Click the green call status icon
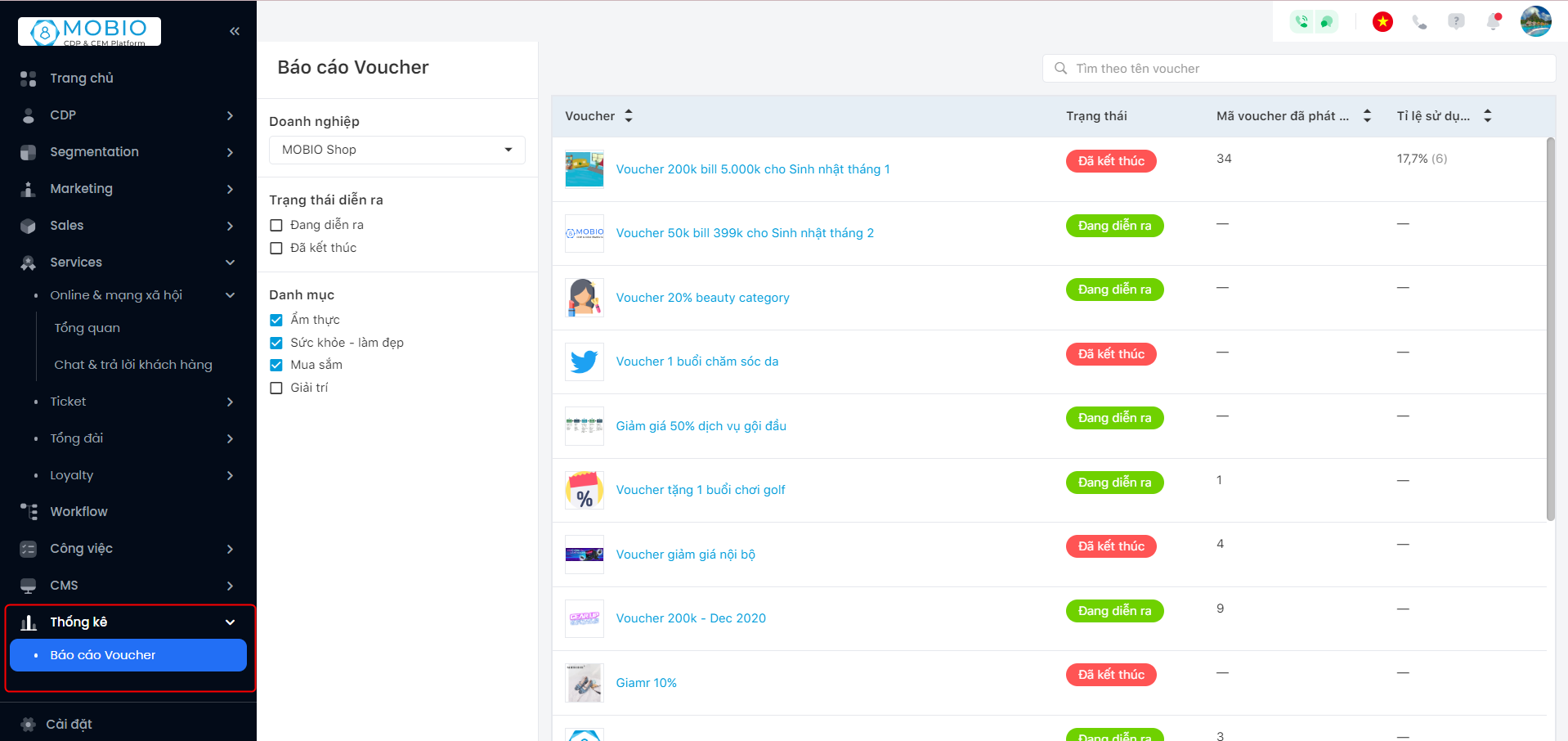Image resolution: width=1568 pixels, height=741 pixels. point(1302,22)
